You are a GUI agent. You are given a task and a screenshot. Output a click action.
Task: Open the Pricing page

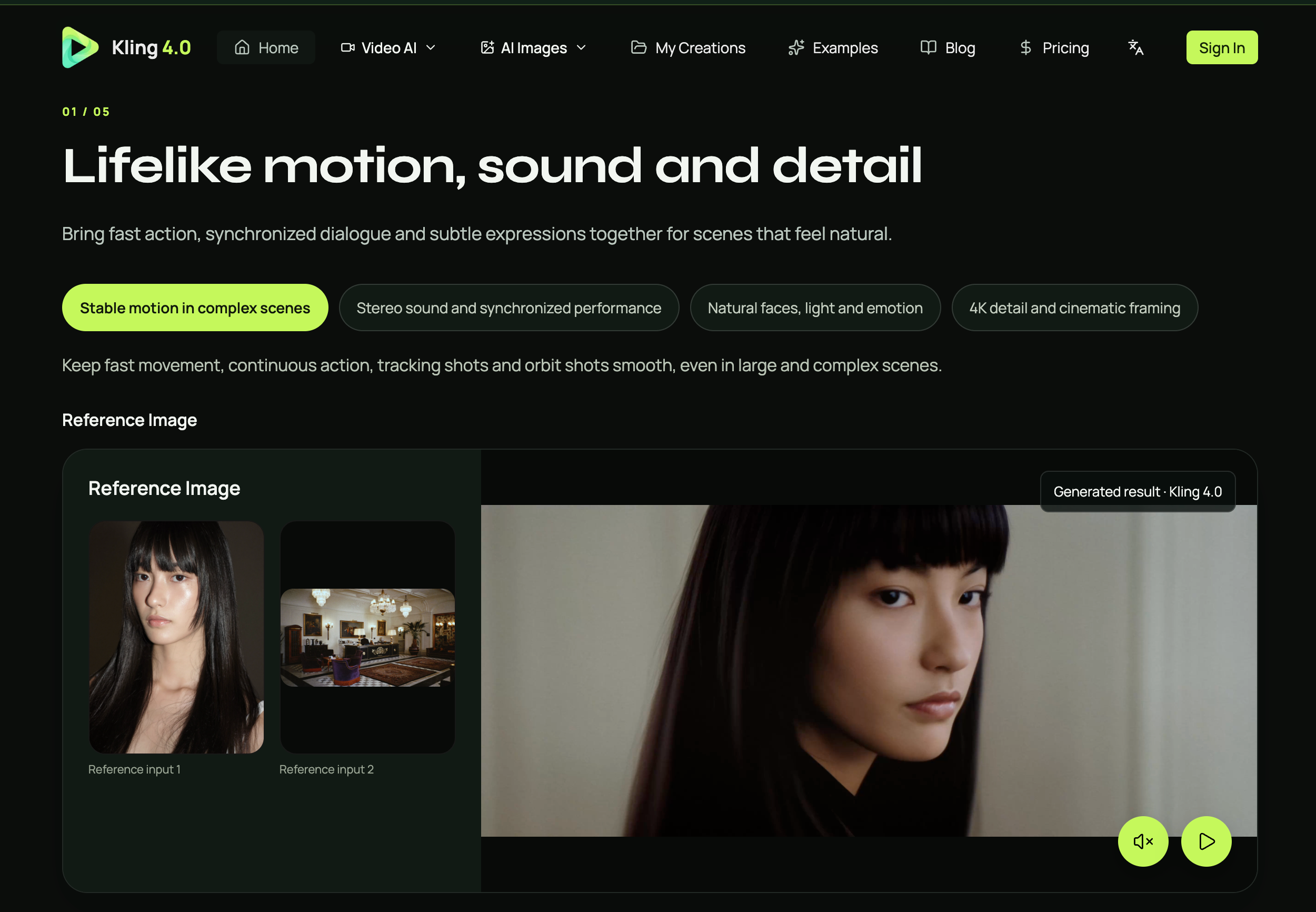1054,47
